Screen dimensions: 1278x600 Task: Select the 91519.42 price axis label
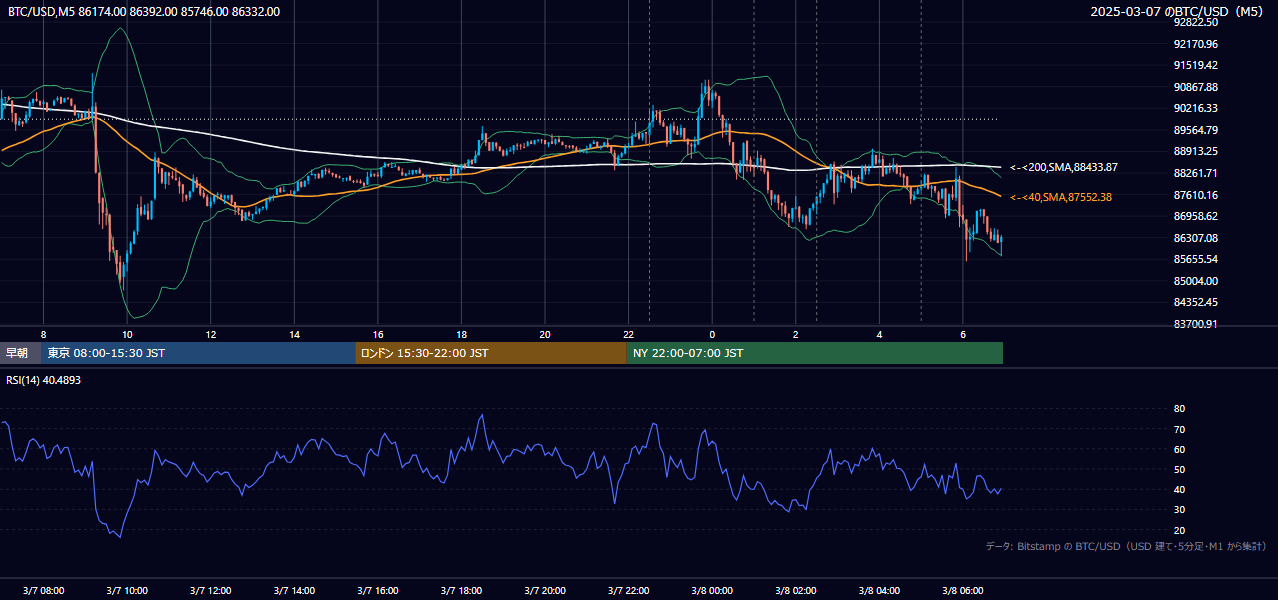[1195, 65]
